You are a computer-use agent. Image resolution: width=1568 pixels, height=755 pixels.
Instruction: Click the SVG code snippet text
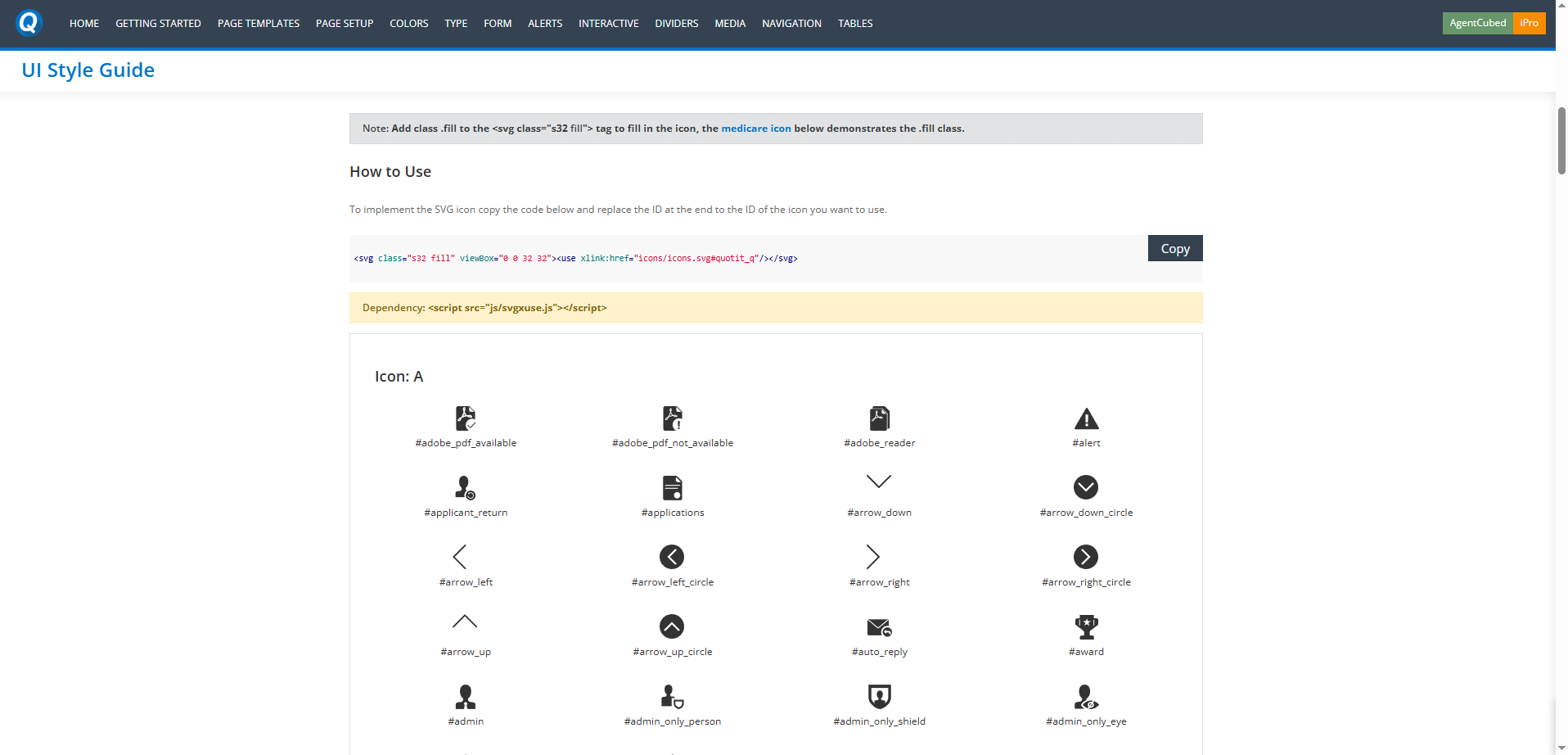coord(575,259)
